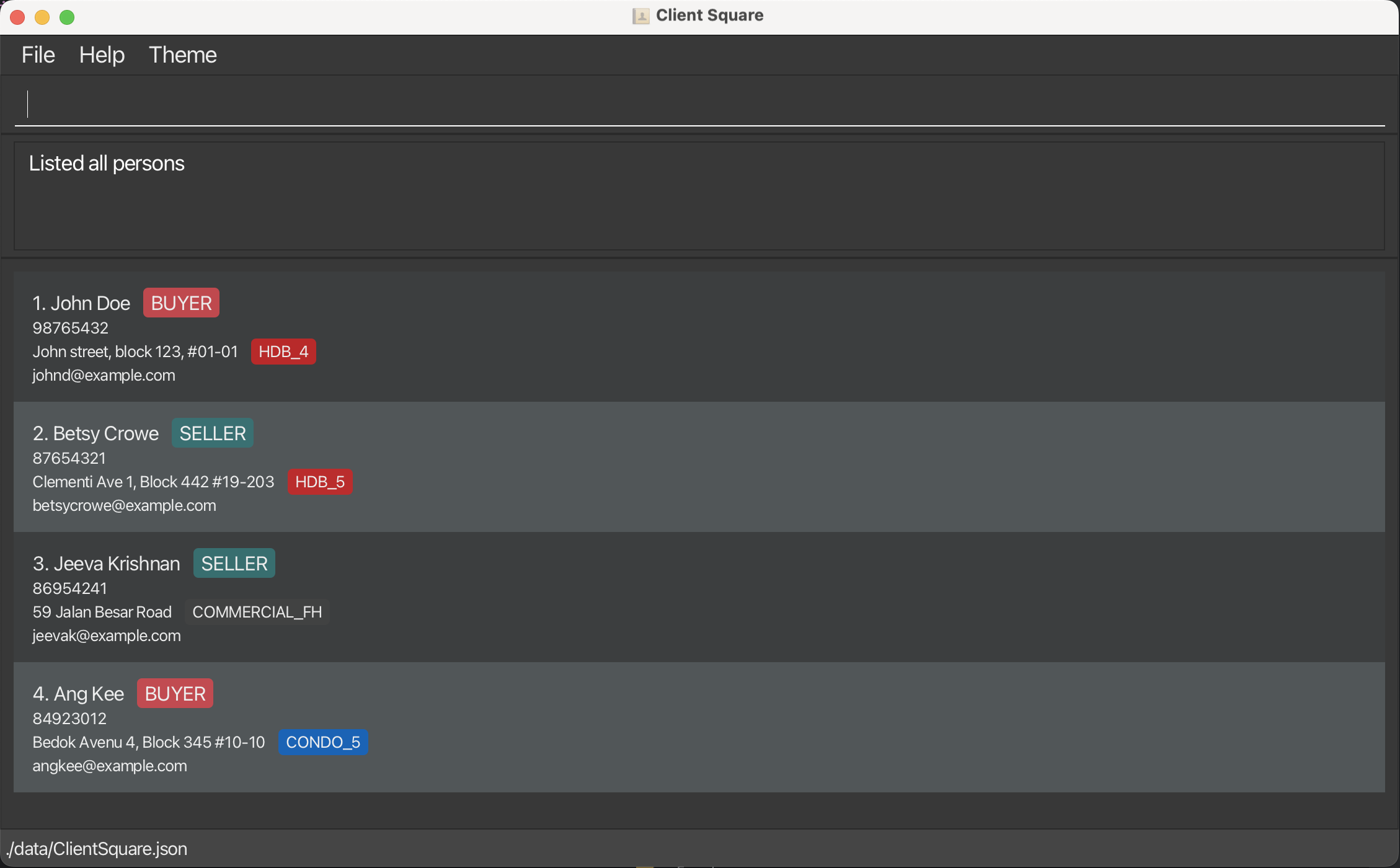Image resolution: width=1400 pixels, height=868 pixels.
Task: Click the COMMERCIAL_FH property tag
Action: tap(257, 612)
